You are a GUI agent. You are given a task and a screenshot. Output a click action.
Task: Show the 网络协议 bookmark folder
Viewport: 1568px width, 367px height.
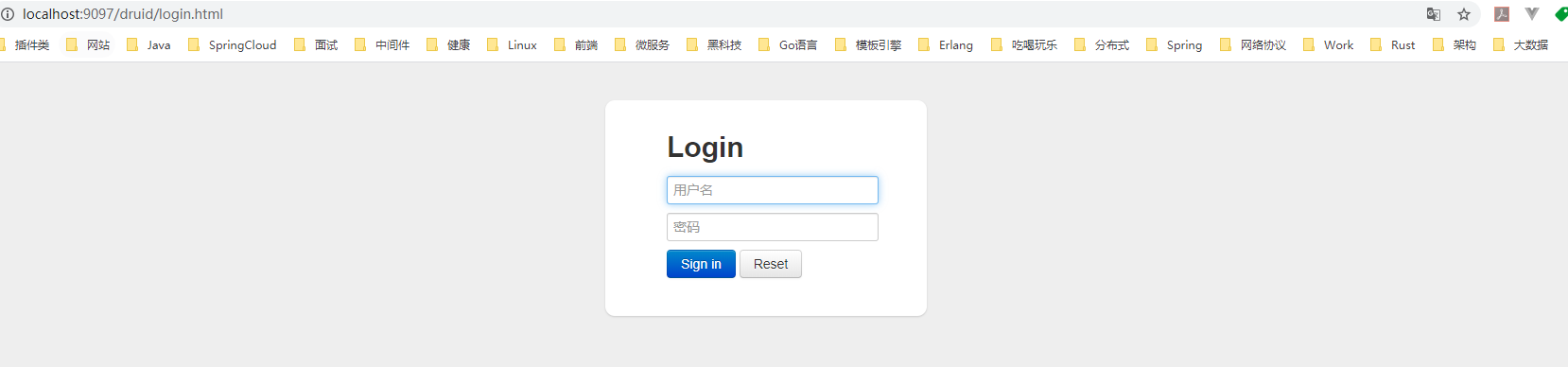1253,44
